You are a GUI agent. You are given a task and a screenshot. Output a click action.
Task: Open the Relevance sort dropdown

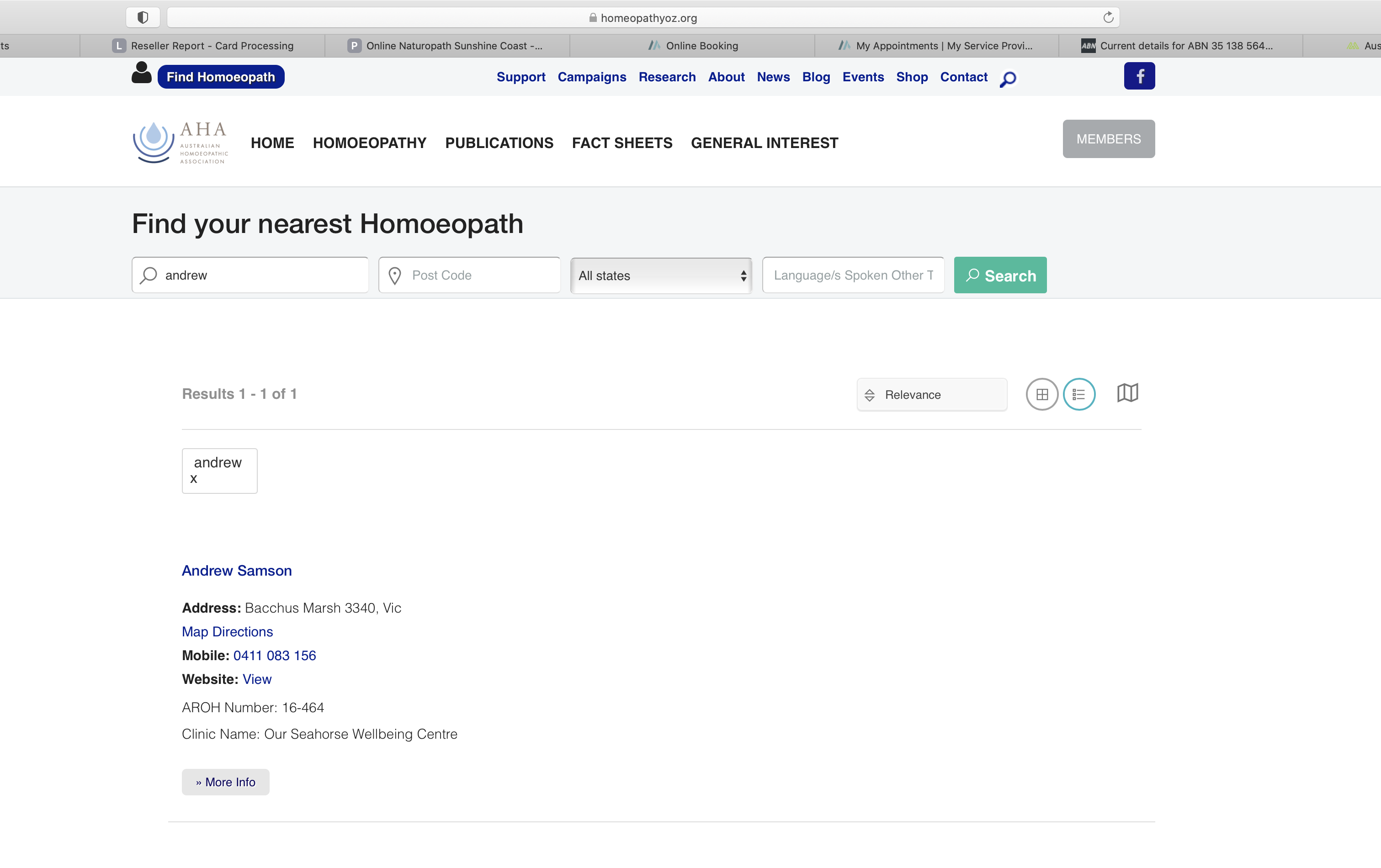(x=931, y=395)
